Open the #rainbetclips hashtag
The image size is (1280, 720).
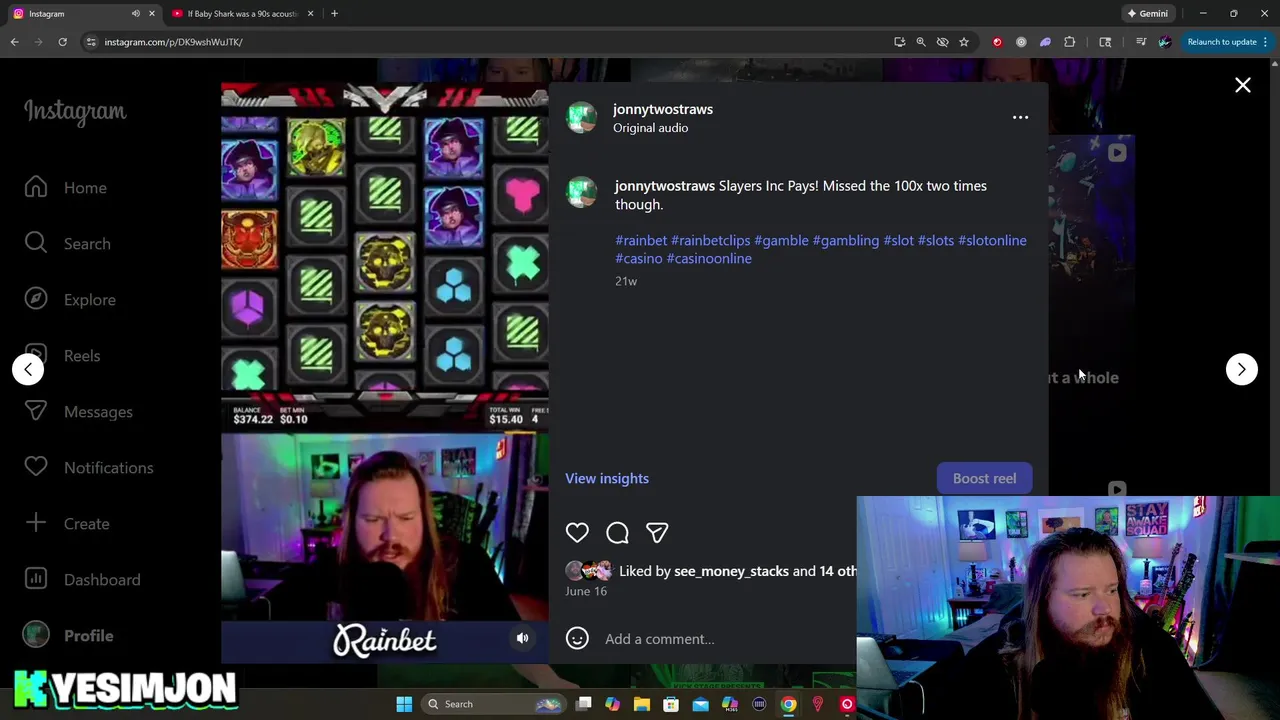[710, 240]
